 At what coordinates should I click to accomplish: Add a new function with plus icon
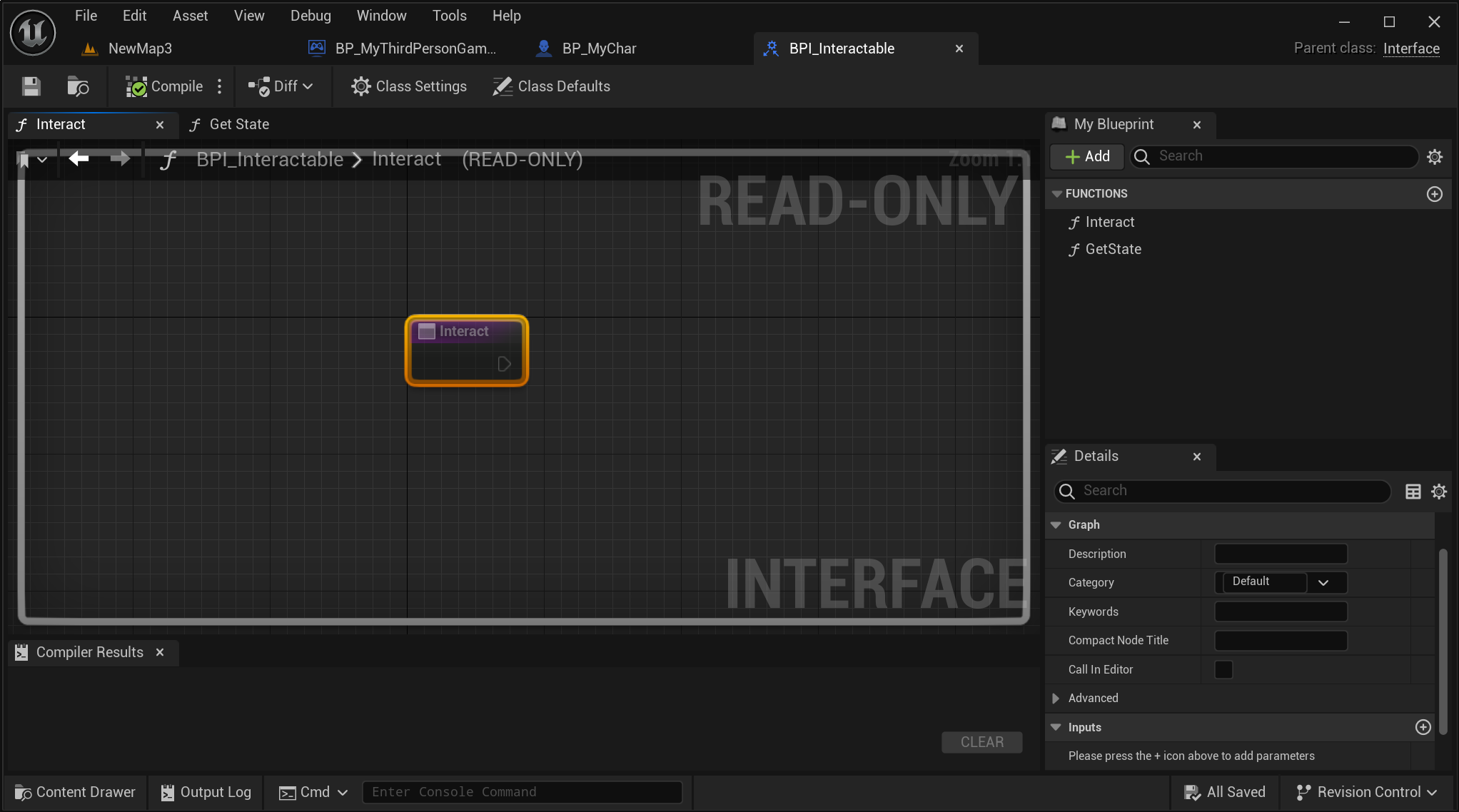(1435, 194)
